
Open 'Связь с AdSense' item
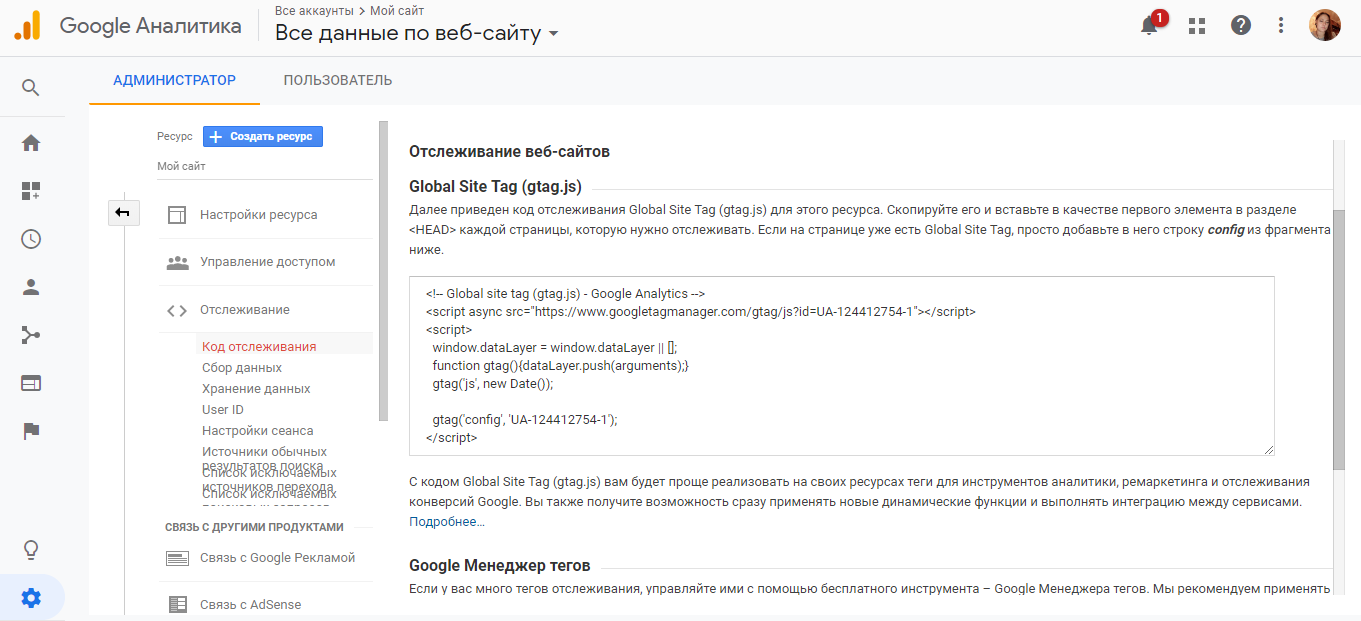click(x=250, y=604)
